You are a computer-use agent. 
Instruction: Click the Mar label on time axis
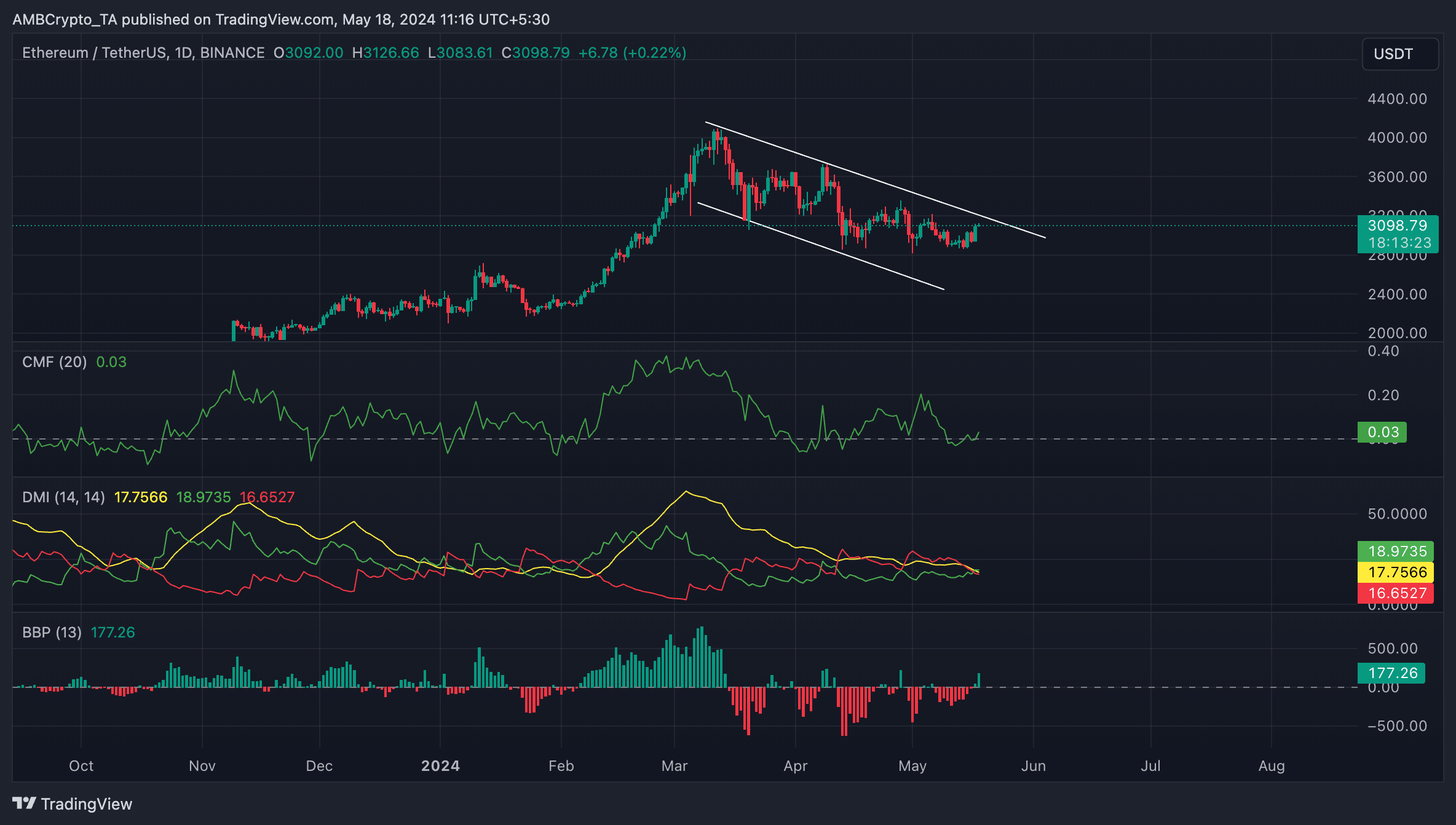675,766
